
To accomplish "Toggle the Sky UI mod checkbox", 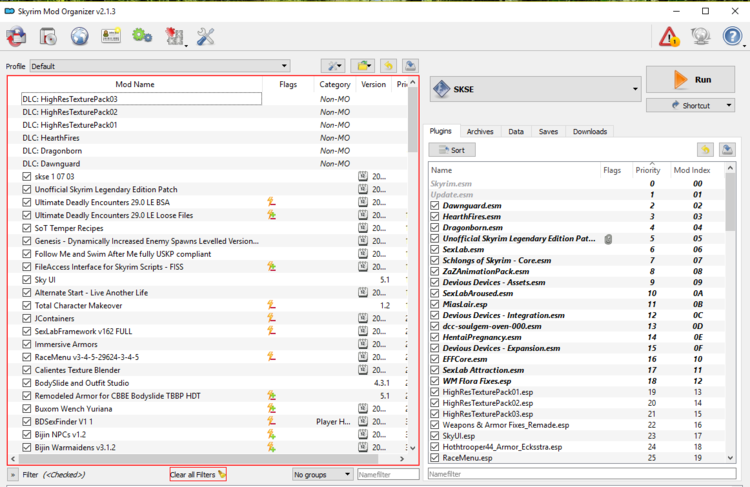I will tap(27, 279).
